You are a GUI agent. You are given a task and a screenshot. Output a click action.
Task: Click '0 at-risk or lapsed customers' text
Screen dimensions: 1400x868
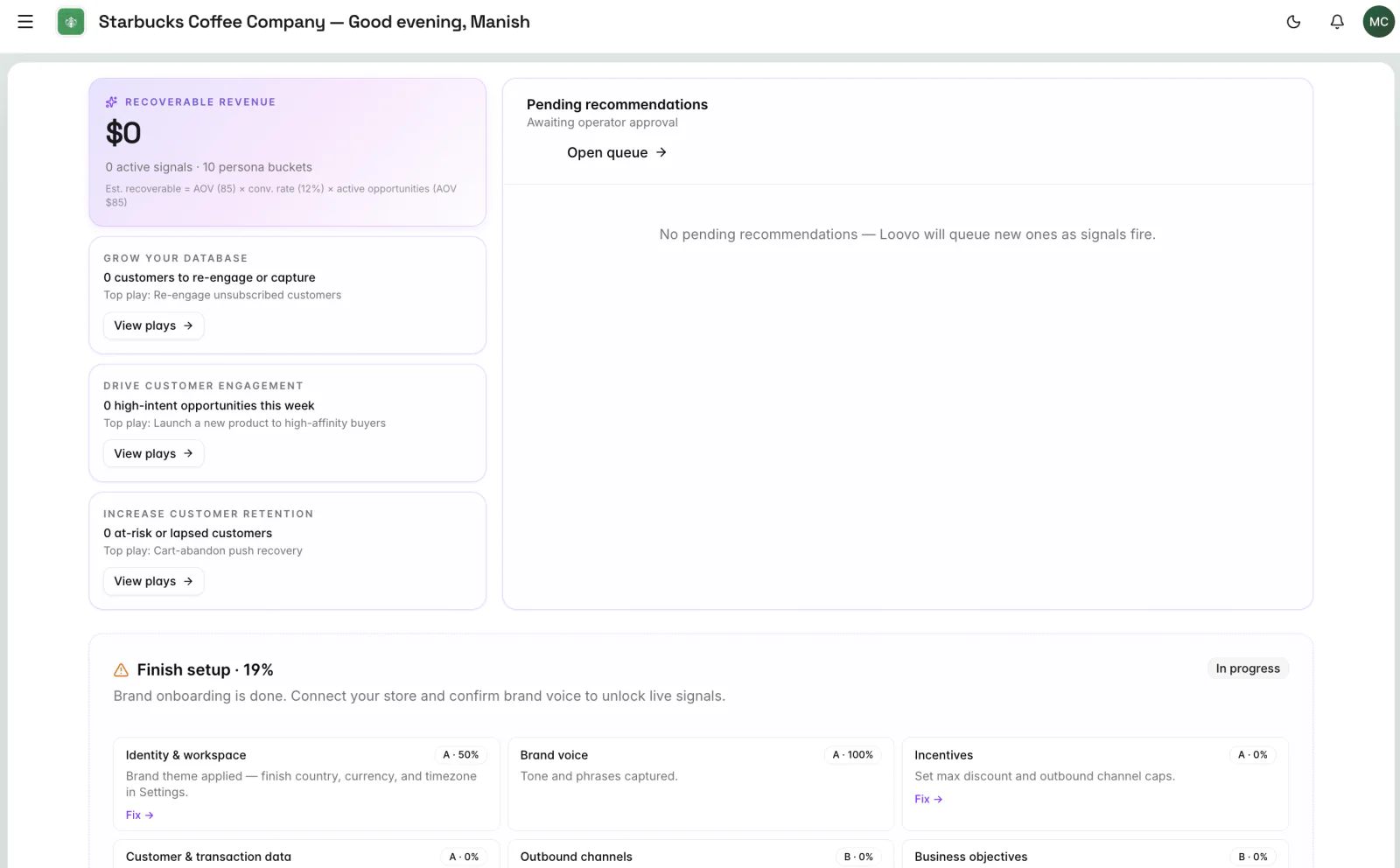pyautogui.click(x=187, y=533)
